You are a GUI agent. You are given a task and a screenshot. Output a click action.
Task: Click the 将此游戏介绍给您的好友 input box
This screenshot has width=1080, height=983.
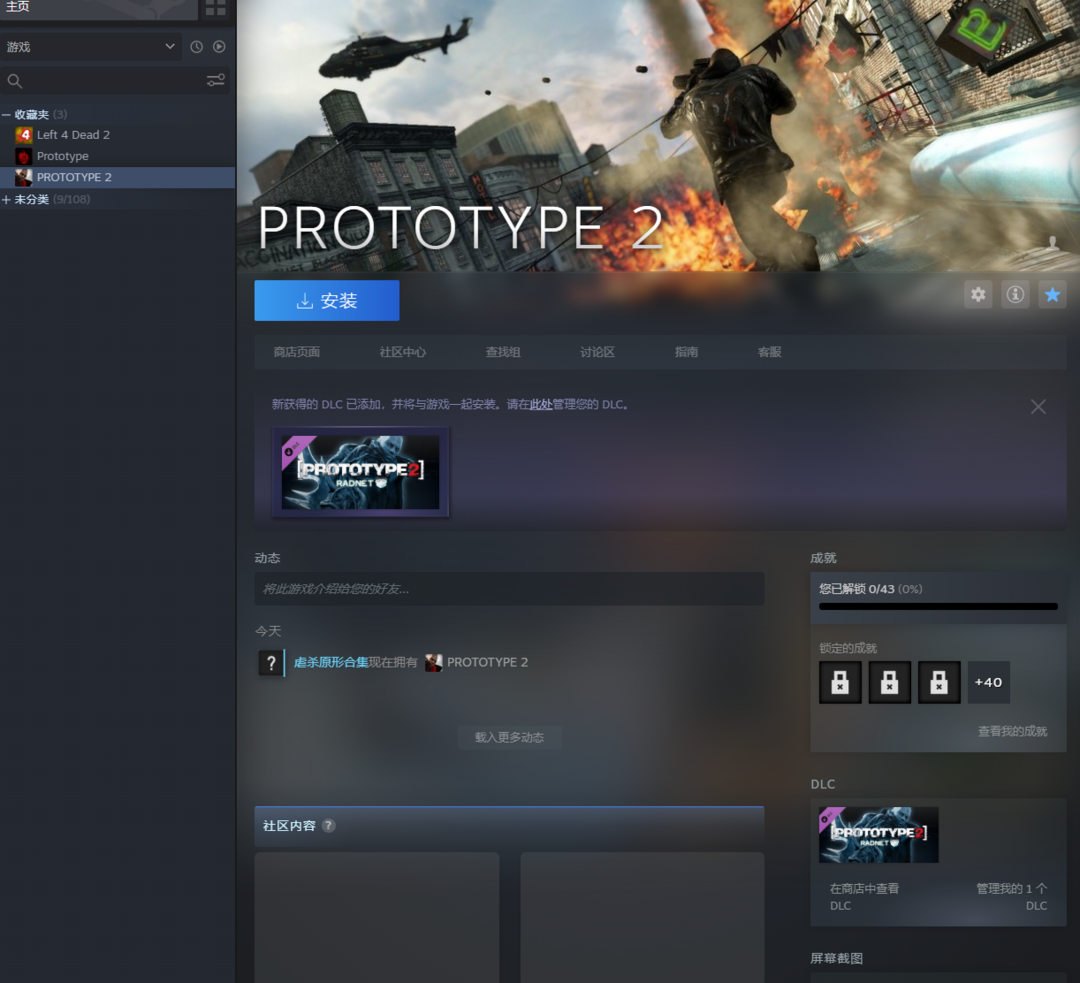click(510, 589)
